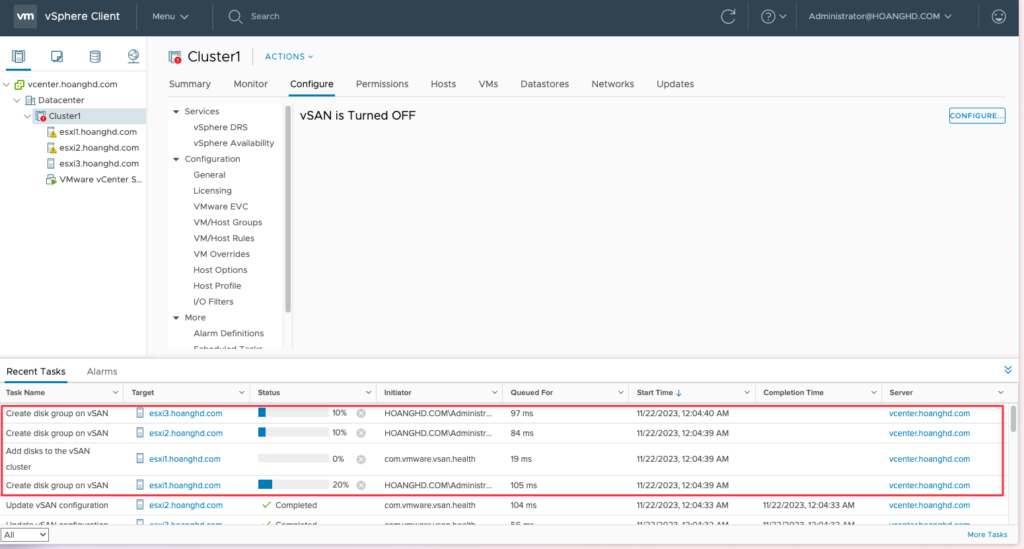Screen dimensions: 1024x549
Task: Collapse the vcenter.hoanghd.com tree node
Action: [x=7, y=84]
